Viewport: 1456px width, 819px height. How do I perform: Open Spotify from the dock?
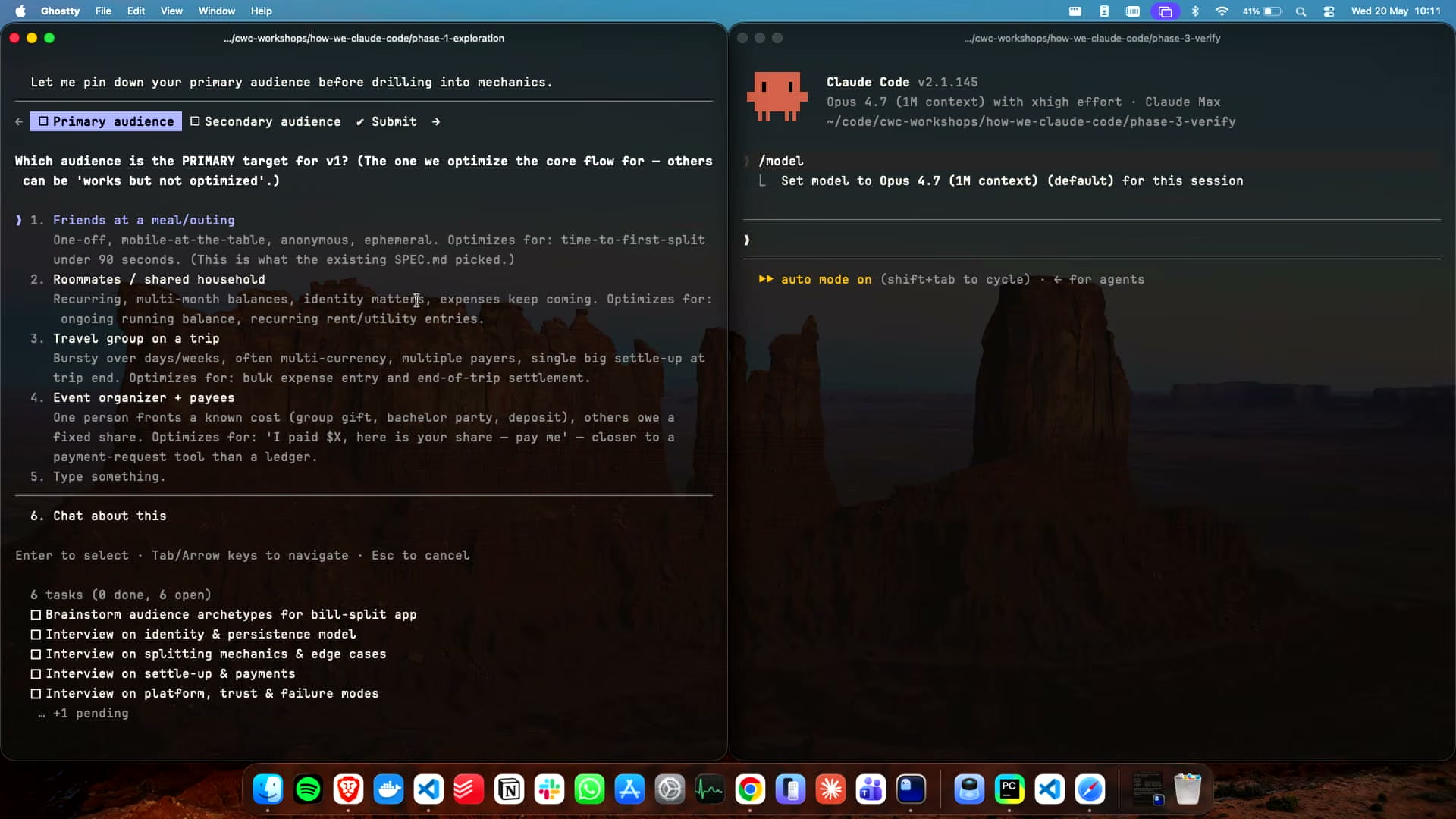tap(308, 789)
